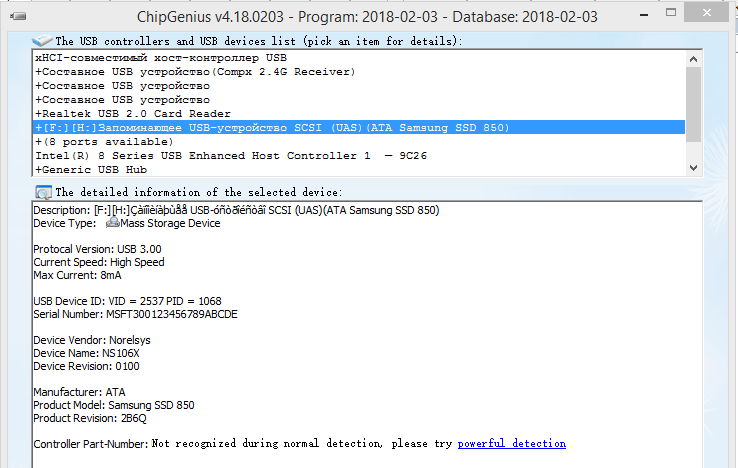The image size is (738, 468).
Task: Click the USB Device ID VID PID line
Action: [x=127, y=301]
